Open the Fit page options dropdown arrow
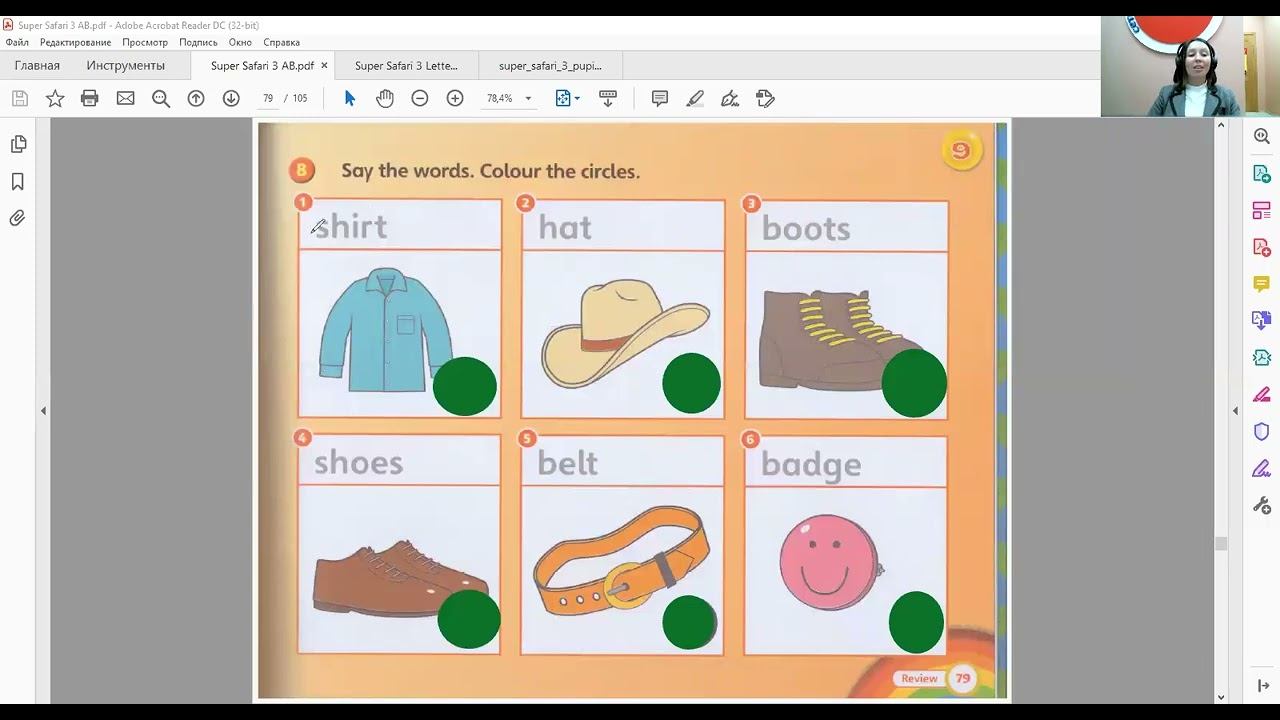Screen dimensions: 1280x720 point(577,99)
